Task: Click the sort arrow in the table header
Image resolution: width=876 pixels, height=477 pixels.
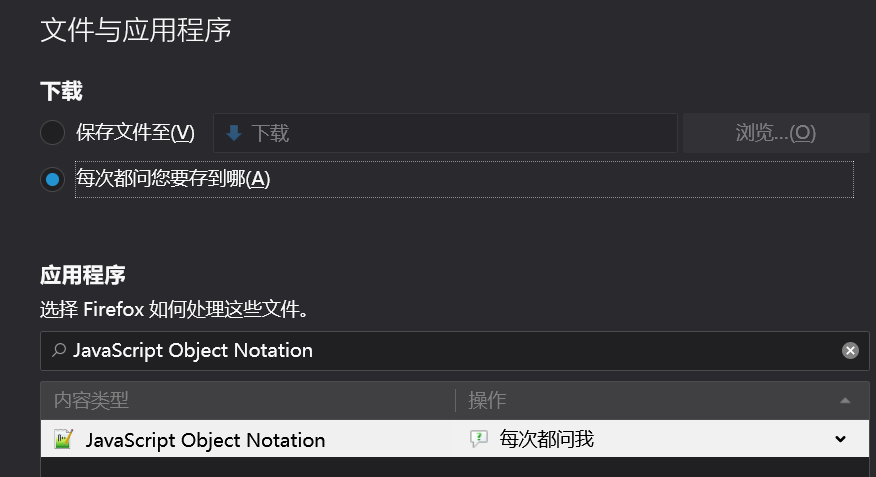Action: click(x=845, y=401)
